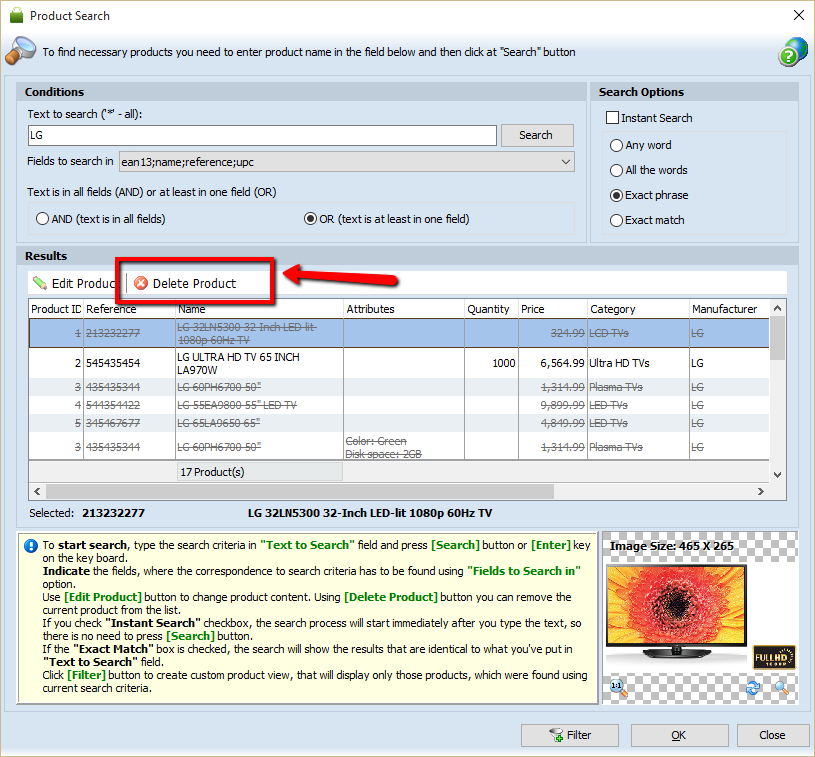815x757 pixels.
Task: Choose AND (text is in all fields)
Action: tap(43, 218)
